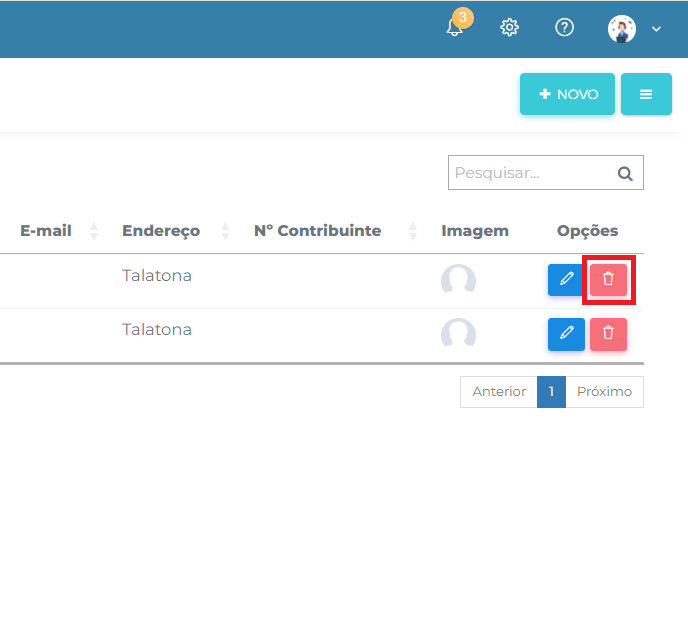The image size is (688, 632).
Task: Click the second row avatar placeholder image
Action: [458, 333]
